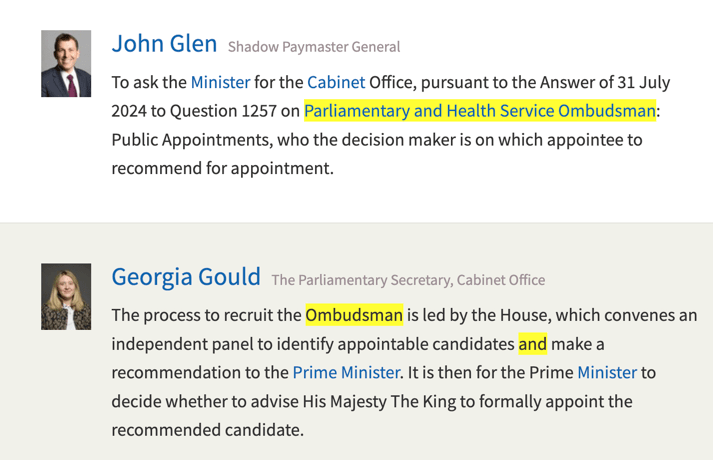Open highlighted Parliamentary and Health Service Ombudsman link

coord(480,111)
